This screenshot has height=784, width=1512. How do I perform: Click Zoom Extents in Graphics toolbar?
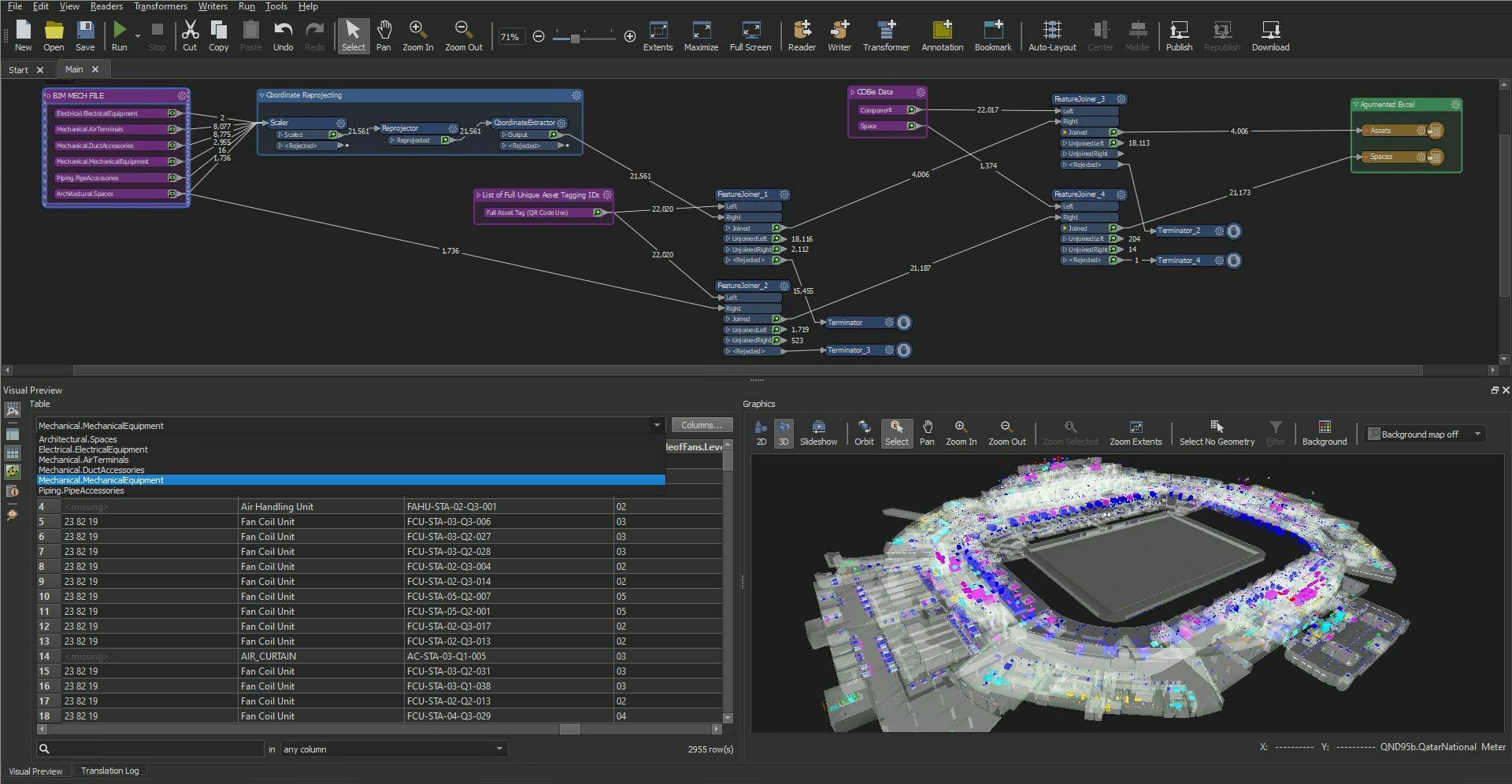(x=1135, y=433)
